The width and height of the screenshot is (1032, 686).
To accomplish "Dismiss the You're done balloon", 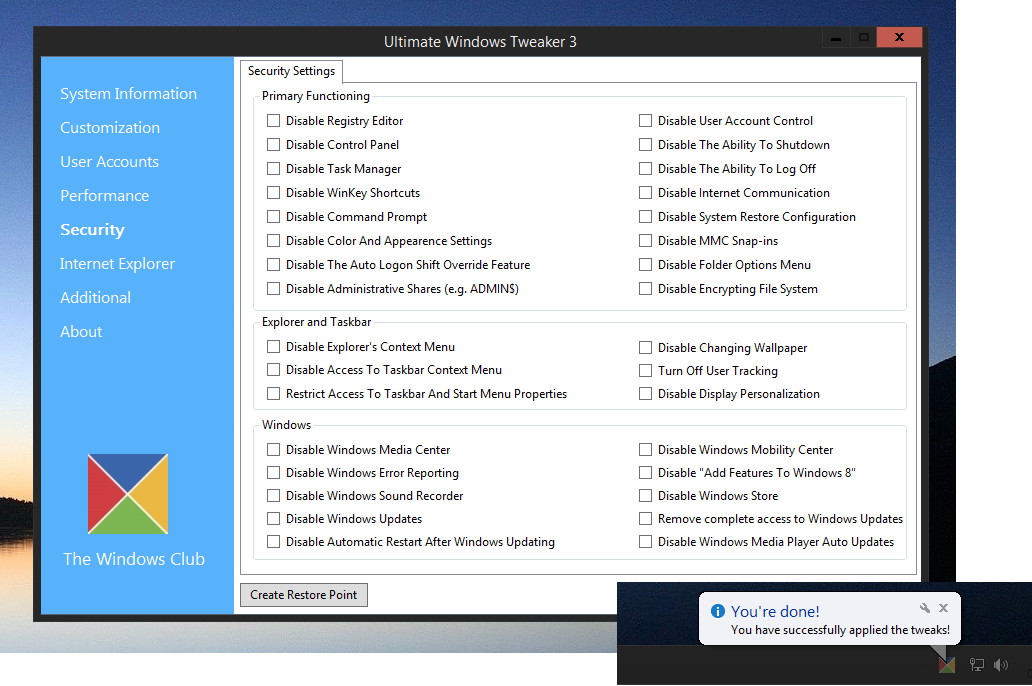I will (943, 608).
